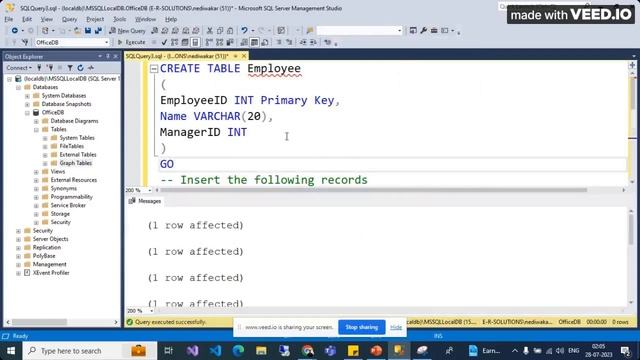Click the Stop sharing button
This screenshot has height=360, width=640.
click(x=362, y=327)
